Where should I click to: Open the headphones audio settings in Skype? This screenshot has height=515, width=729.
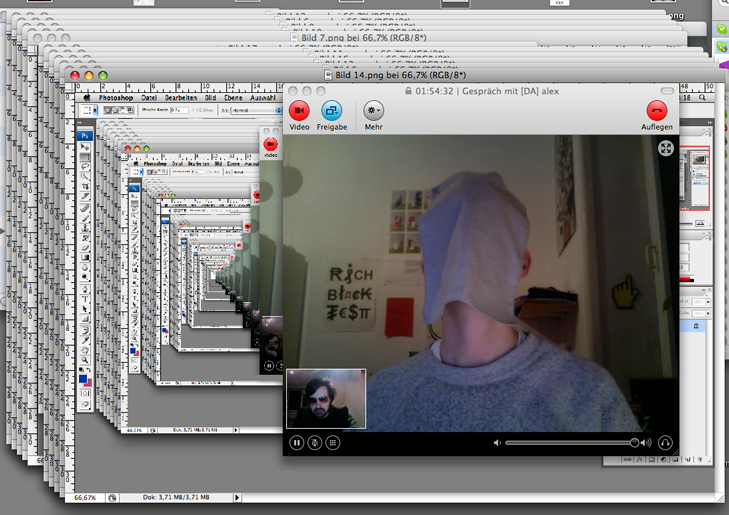[x=665, y=442]
